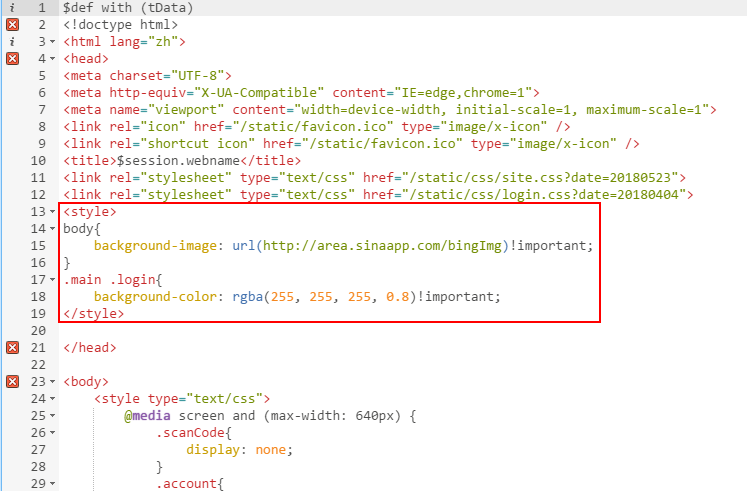Image resolution: width=747 pixels, height=491 pixels.
Task: Click the error marker beside line 4
Action: click(12, 59)
